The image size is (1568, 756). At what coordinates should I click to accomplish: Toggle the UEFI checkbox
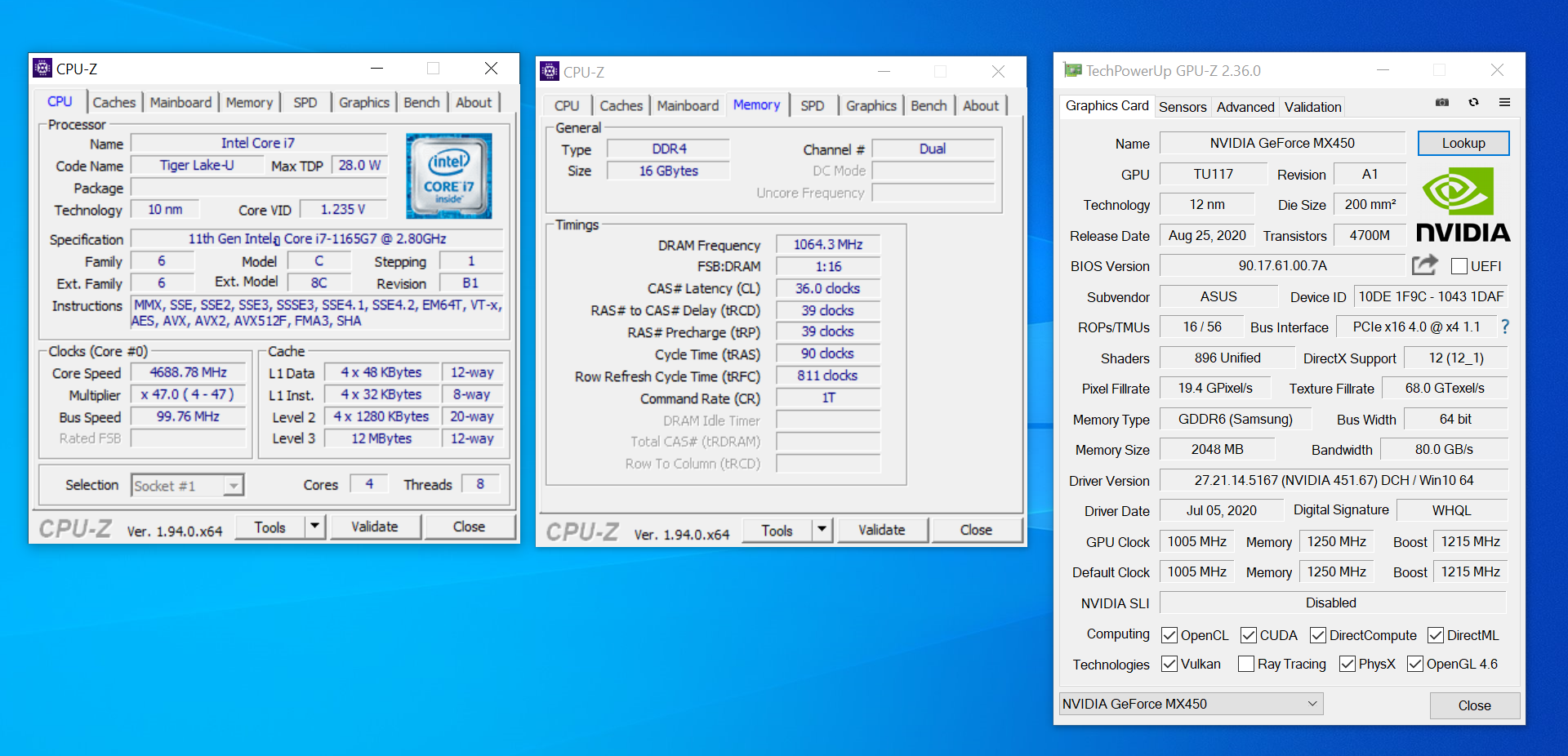(1459, 266)
